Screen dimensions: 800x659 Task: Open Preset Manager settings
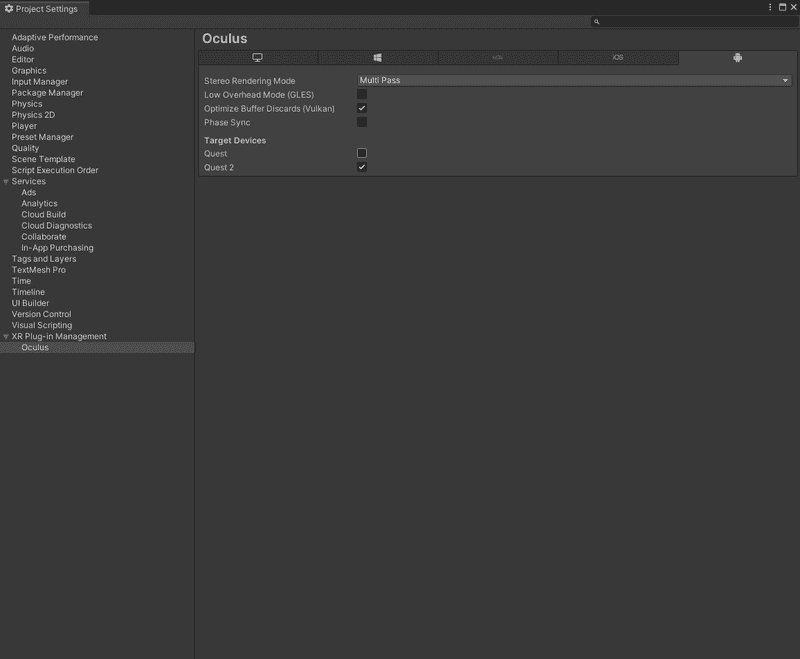click(x=42, y=137)
